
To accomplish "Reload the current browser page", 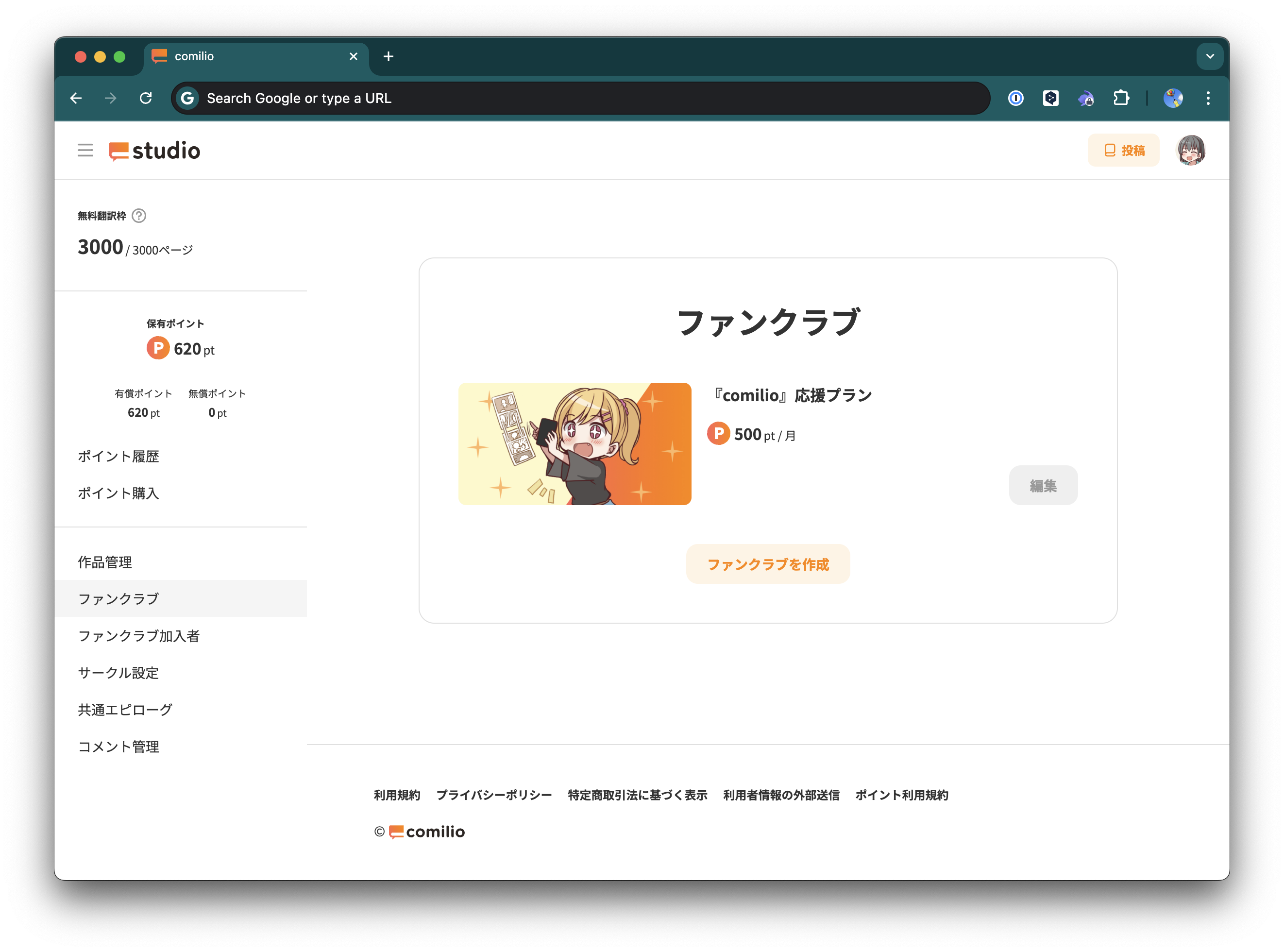I will tap(146, 98).
